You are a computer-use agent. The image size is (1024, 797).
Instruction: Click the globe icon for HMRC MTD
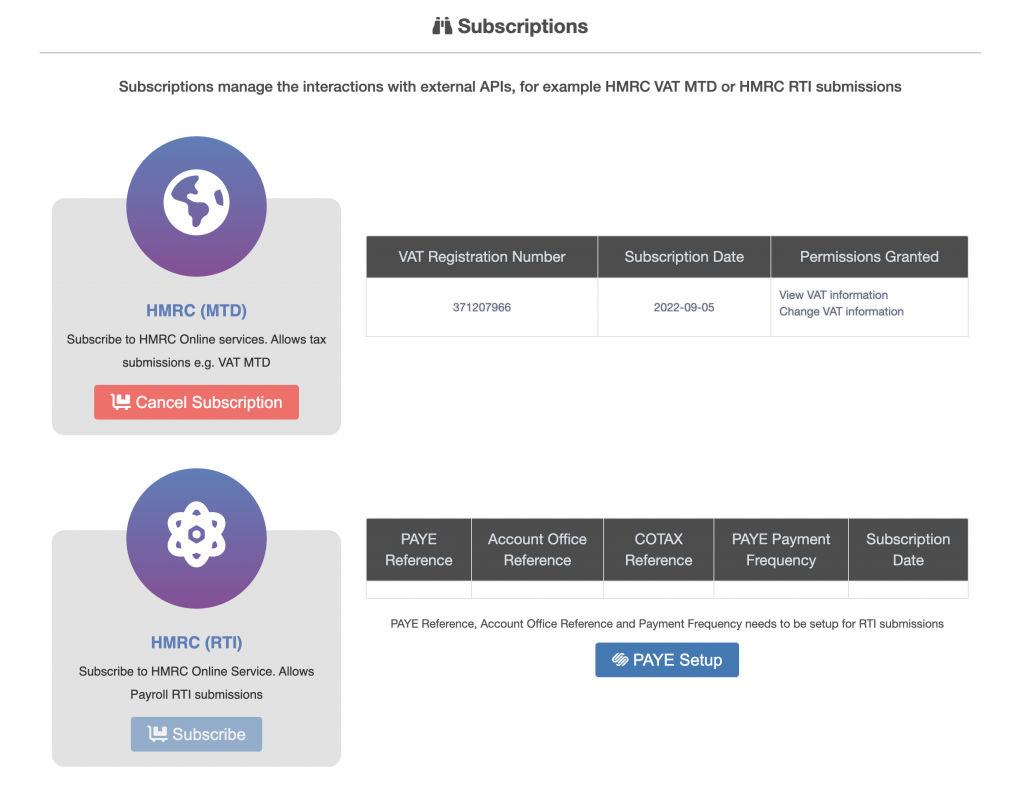196,203
